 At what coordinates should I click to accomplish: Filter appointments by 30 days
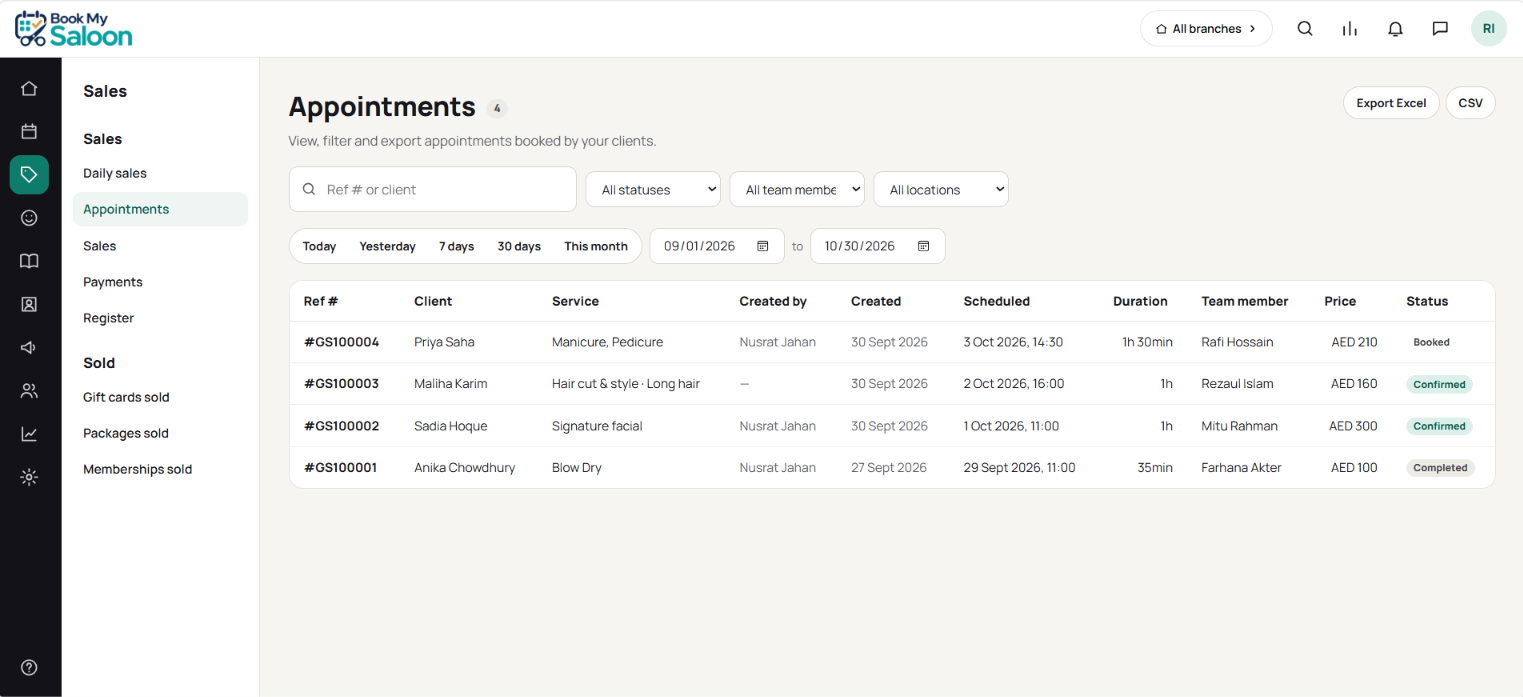(519, 246)
